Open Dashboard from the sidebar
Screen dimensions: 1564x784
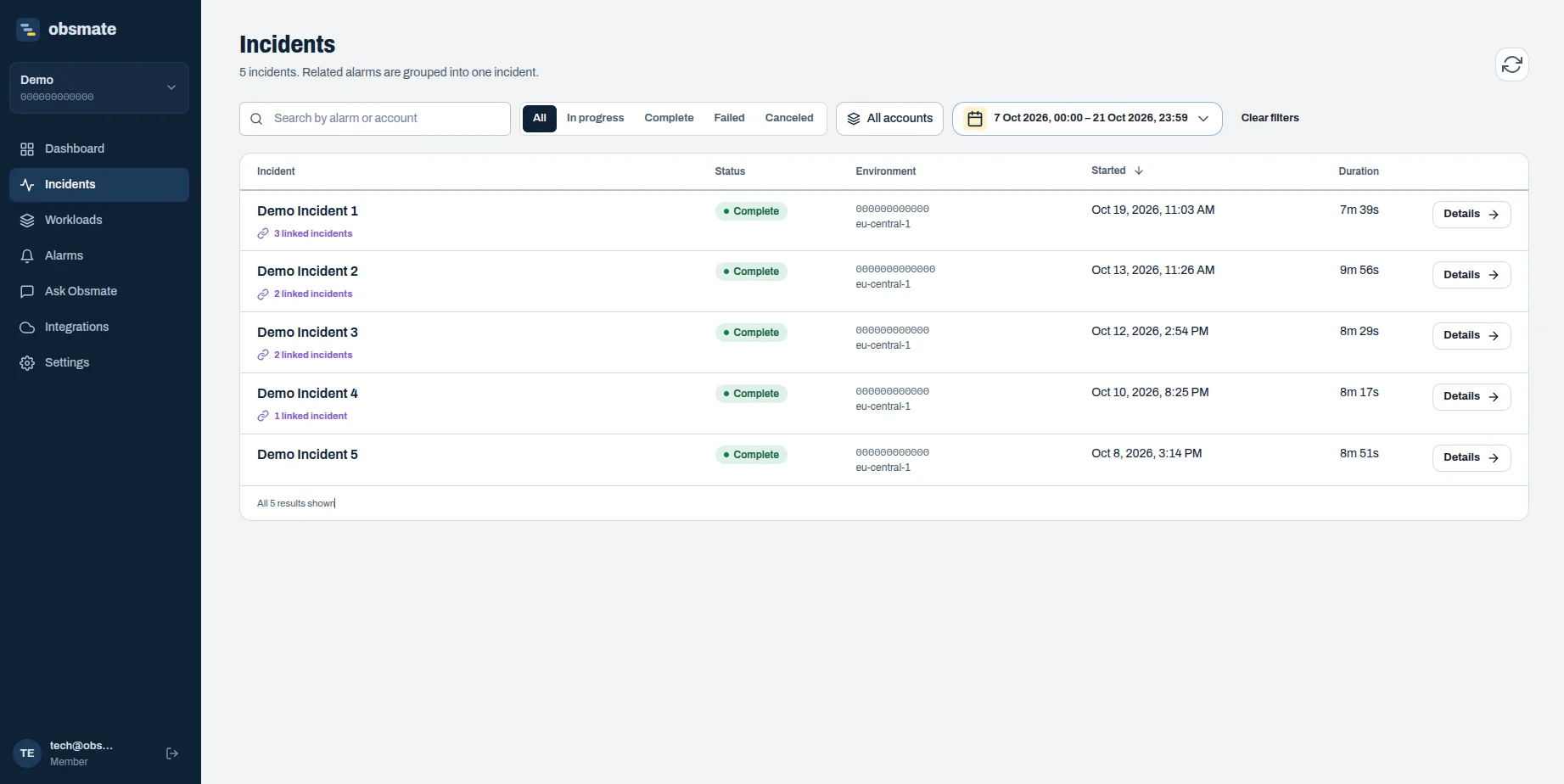click(99, 148)
